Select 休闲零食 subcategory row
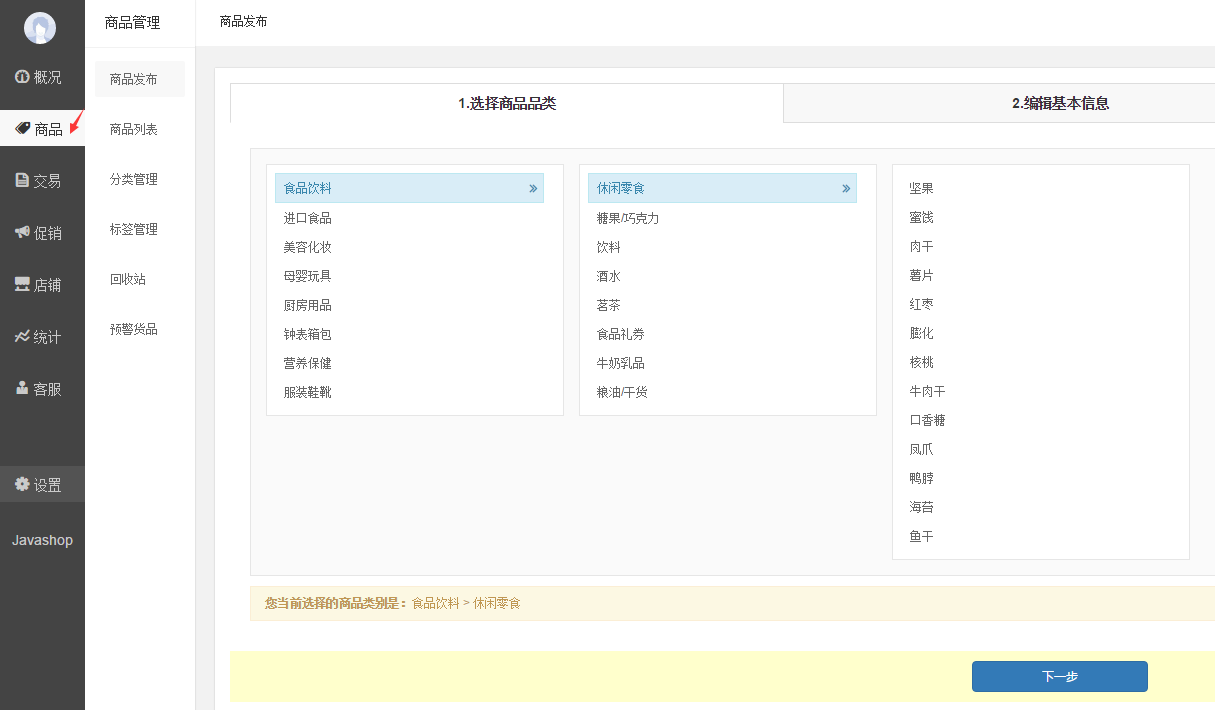This screenshot has width=1215, height=710. point(722,188)
